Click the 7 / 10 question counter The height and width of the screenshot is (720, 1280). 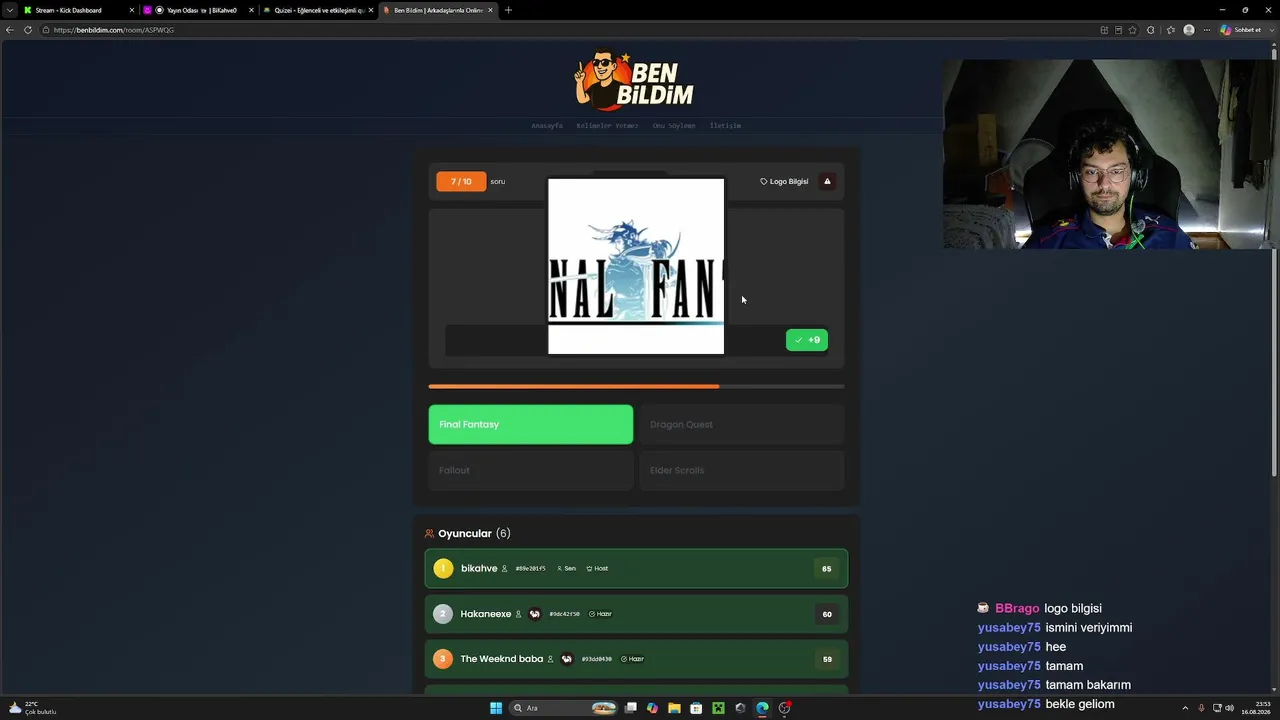tap(461, 181)
